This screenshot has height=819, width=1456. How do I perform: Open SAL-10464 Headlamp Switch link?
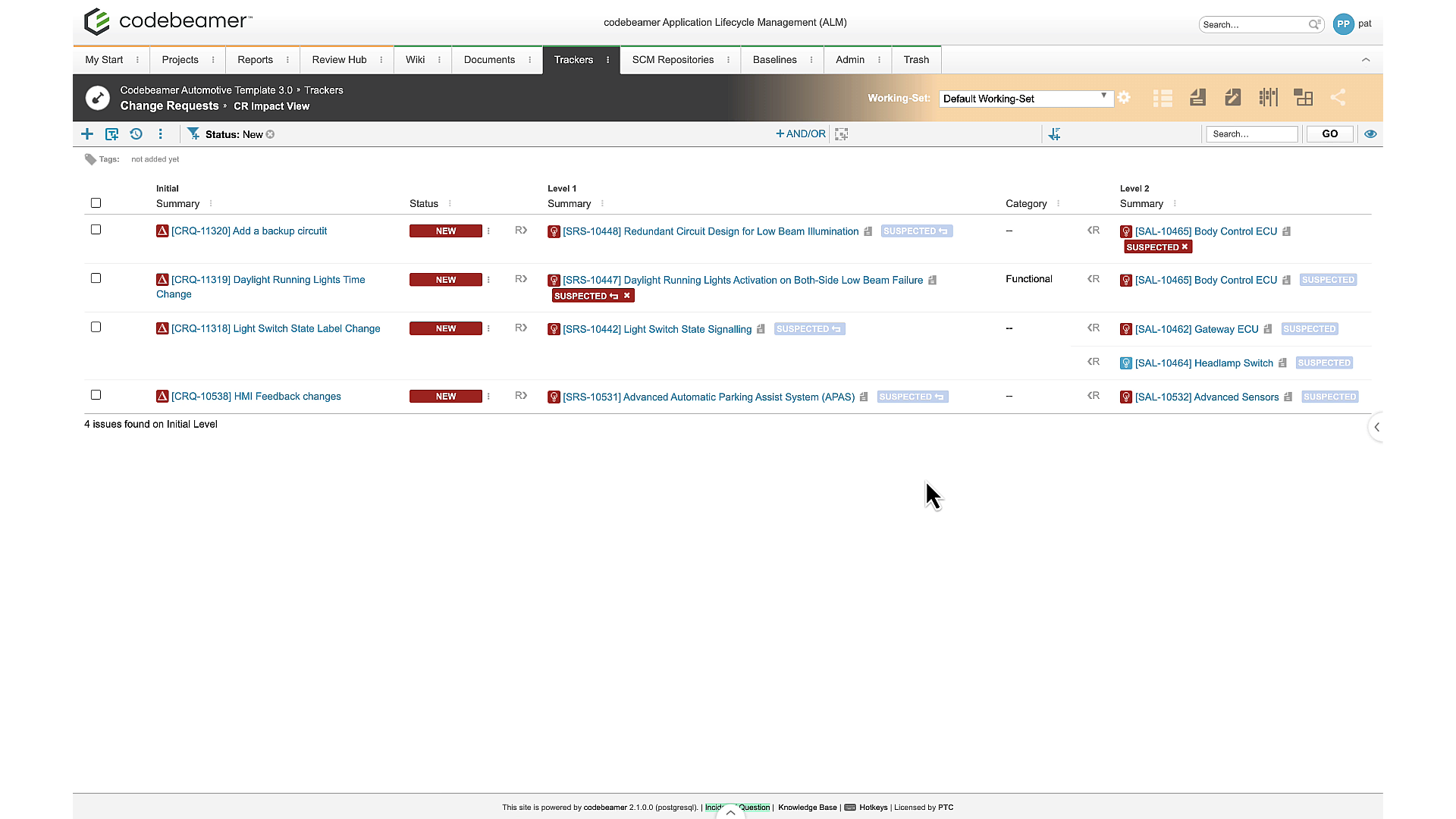coord(1203,363)
